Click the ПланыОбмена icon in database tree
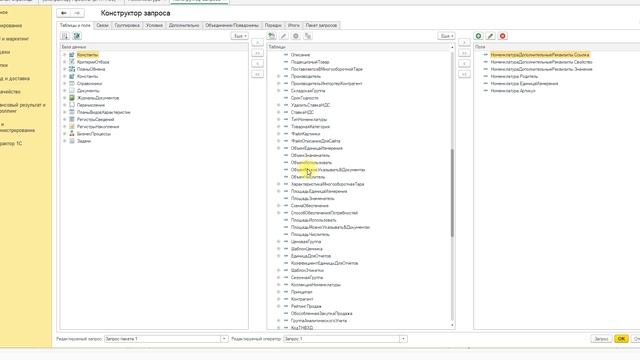Image resolution: width=640 pixels, height=360 pixels. point(72,69)
